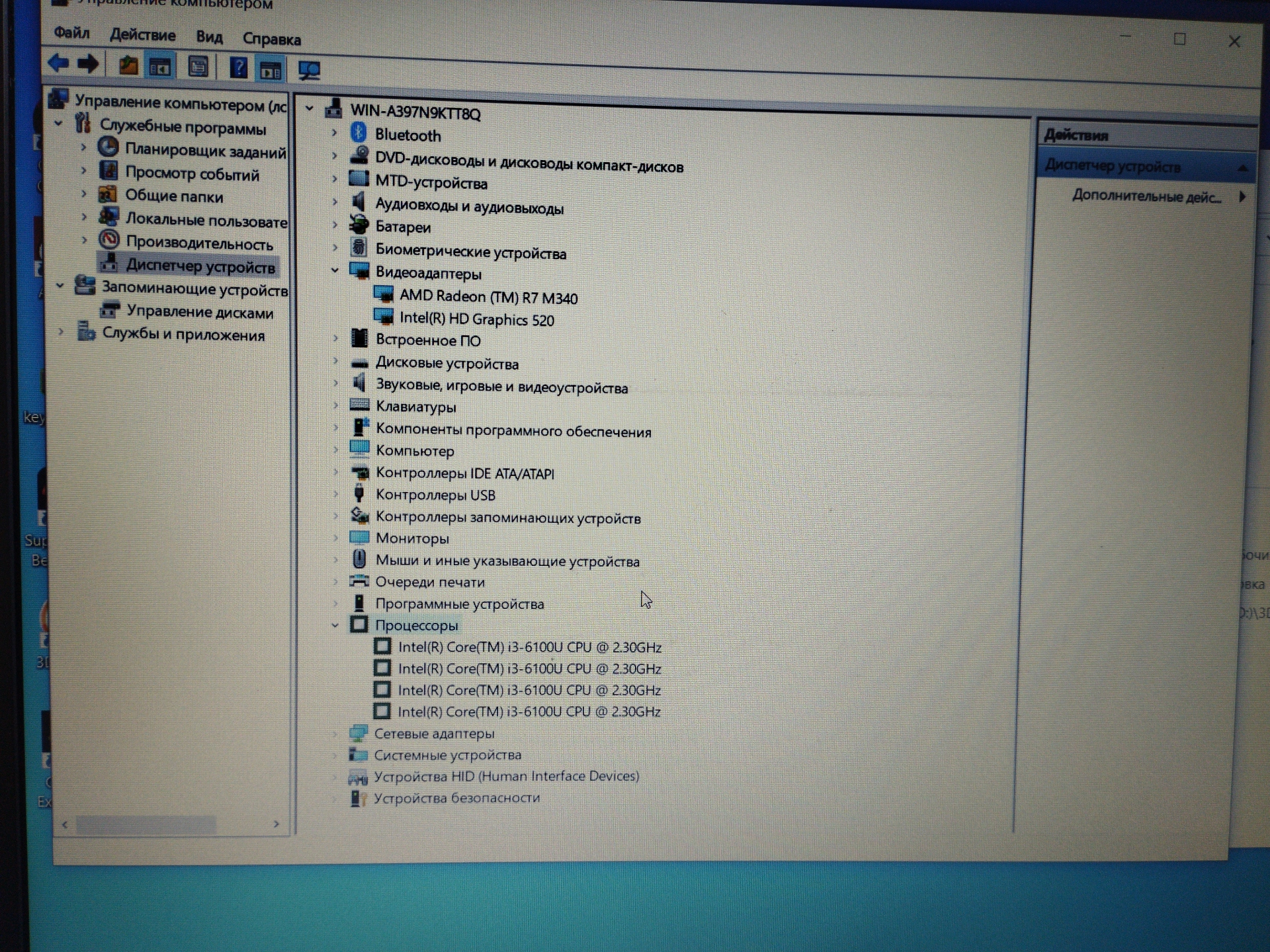1270x952 pixels.
Task: Click the left pane scroll right arrow
Action: pyautogui.click(x=276, y=824)
